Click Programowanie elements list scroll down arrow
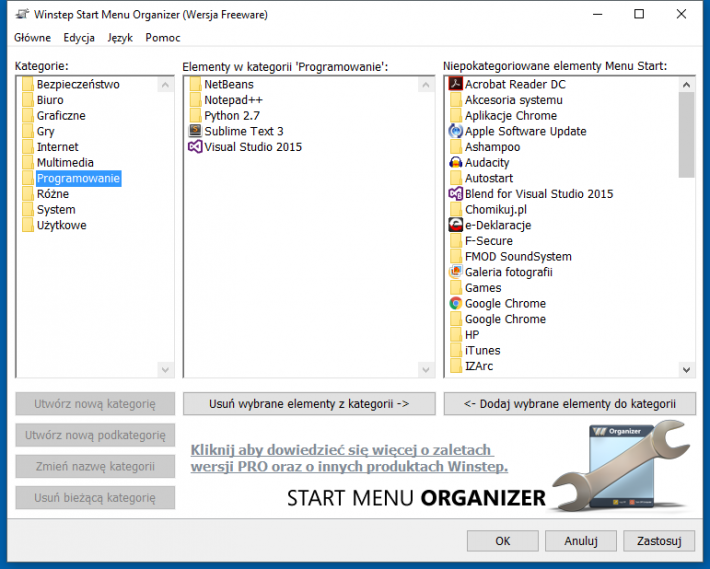This screenshot has height=569, width=710. tap(426, 369)
